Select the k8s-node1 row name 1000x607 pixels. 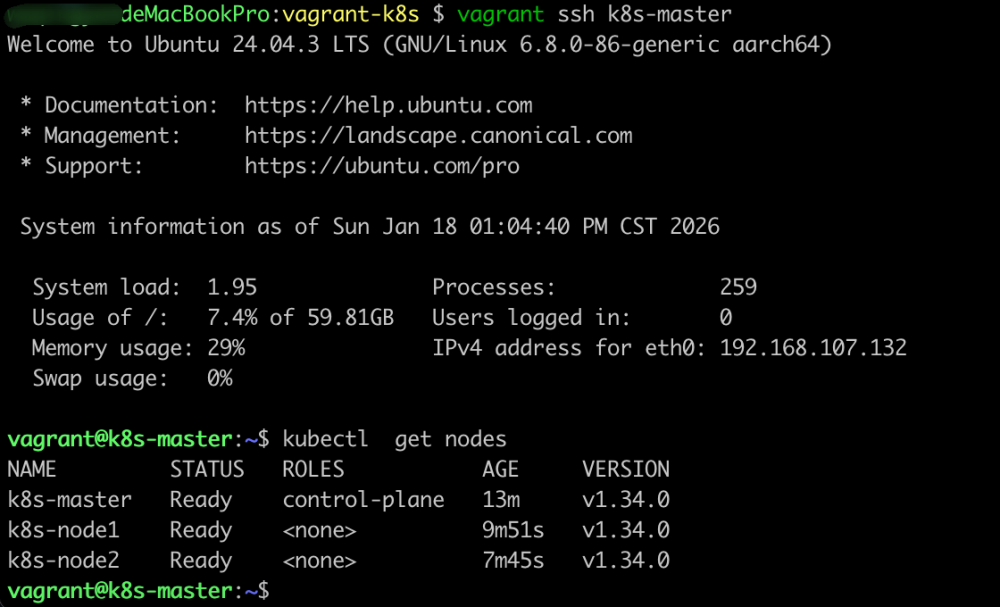coord(63,530)
